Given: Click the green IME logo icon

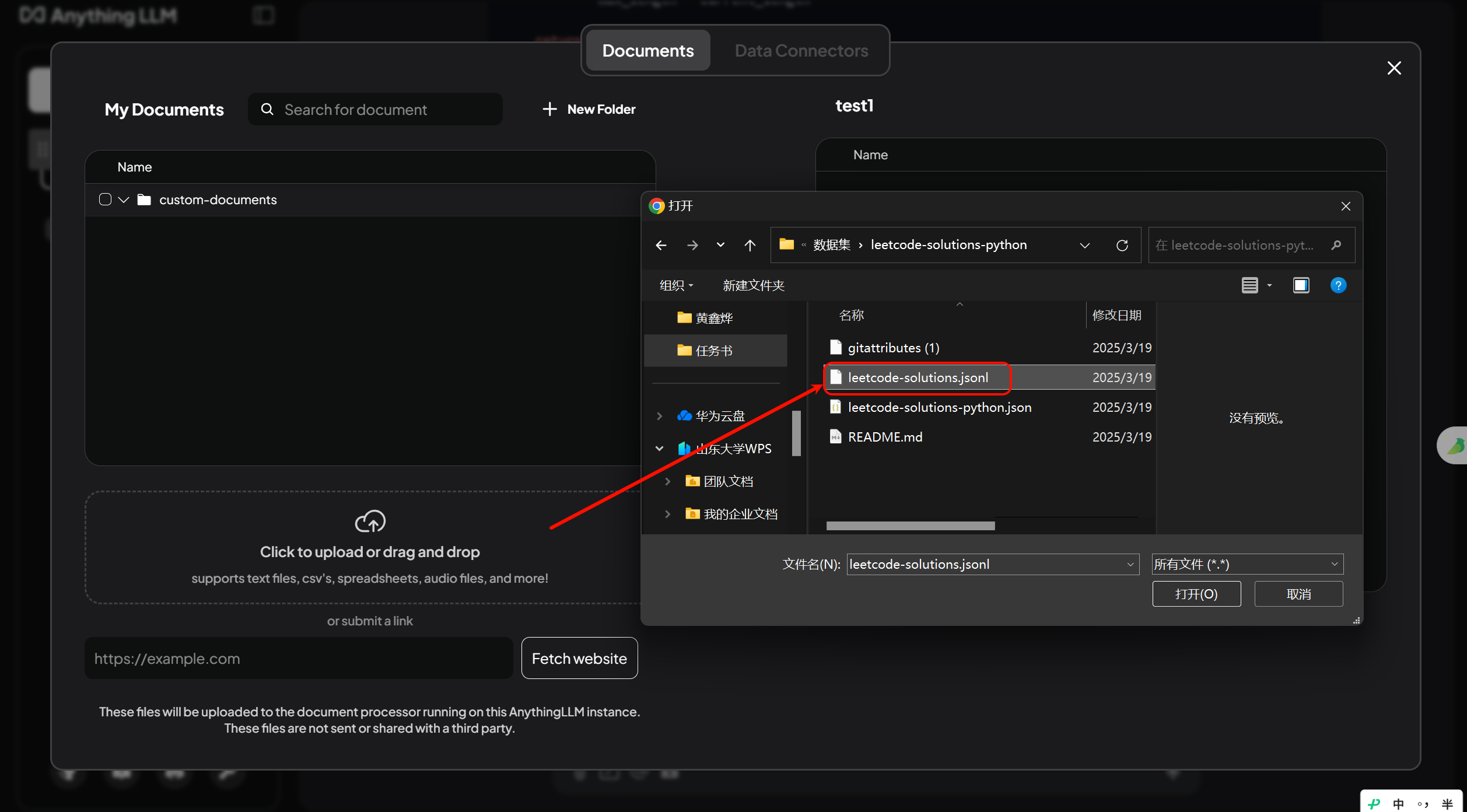Looking at the screenshot, I should 1374,804.
